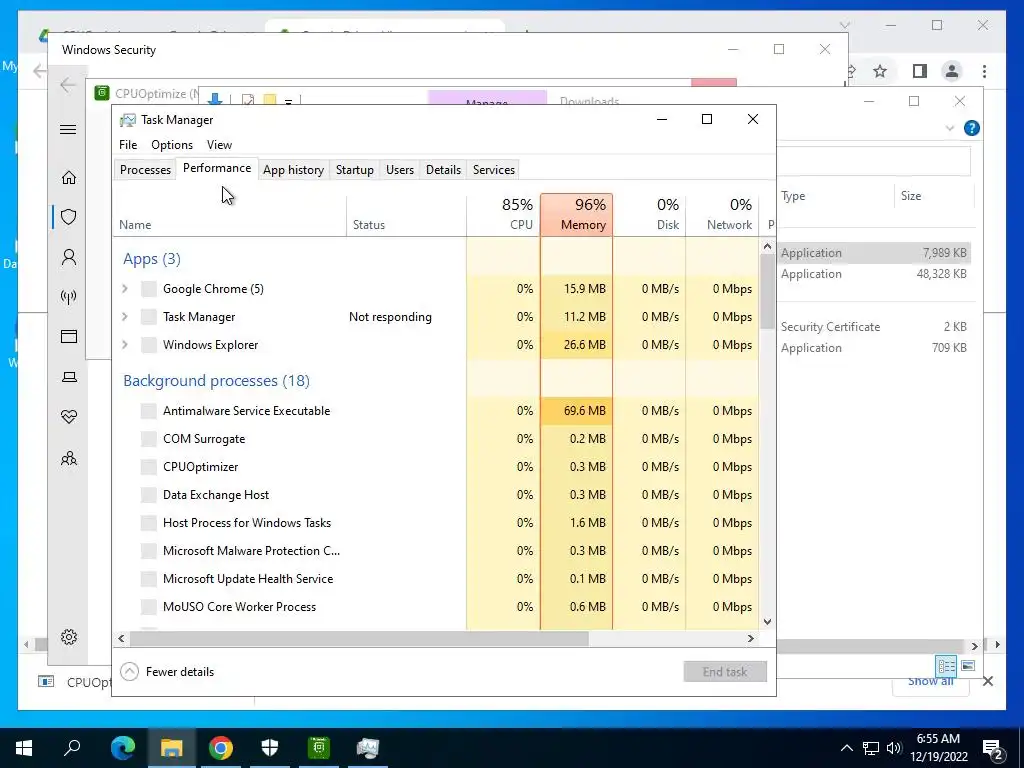This screenshot has height=768, width=1024.
Task: Open Task Manager taskbar icon
Action: tap(368, 748)
